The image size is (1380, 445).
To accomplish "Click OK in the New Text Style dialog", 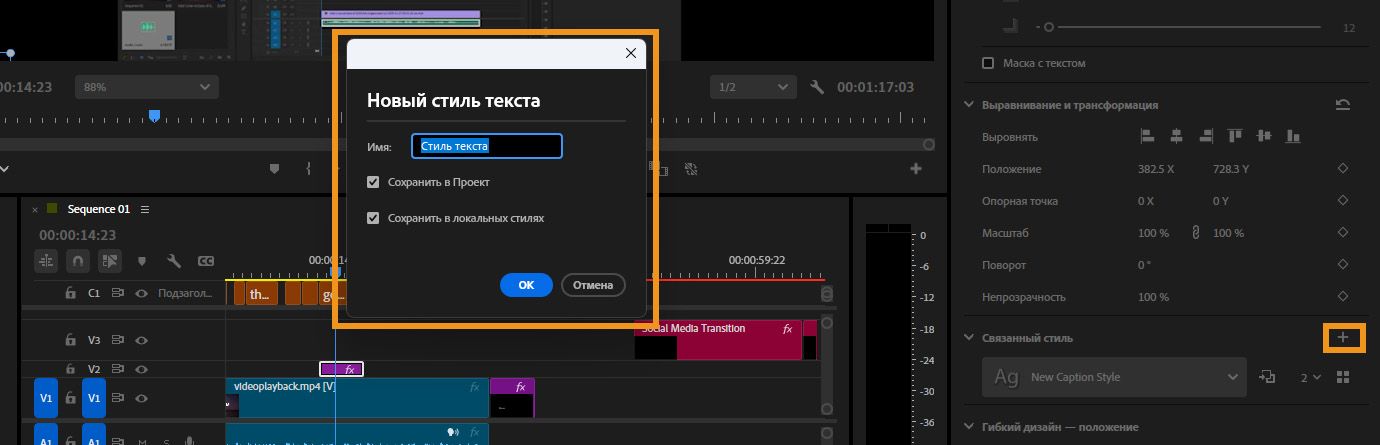I will (x=526, y=285).
